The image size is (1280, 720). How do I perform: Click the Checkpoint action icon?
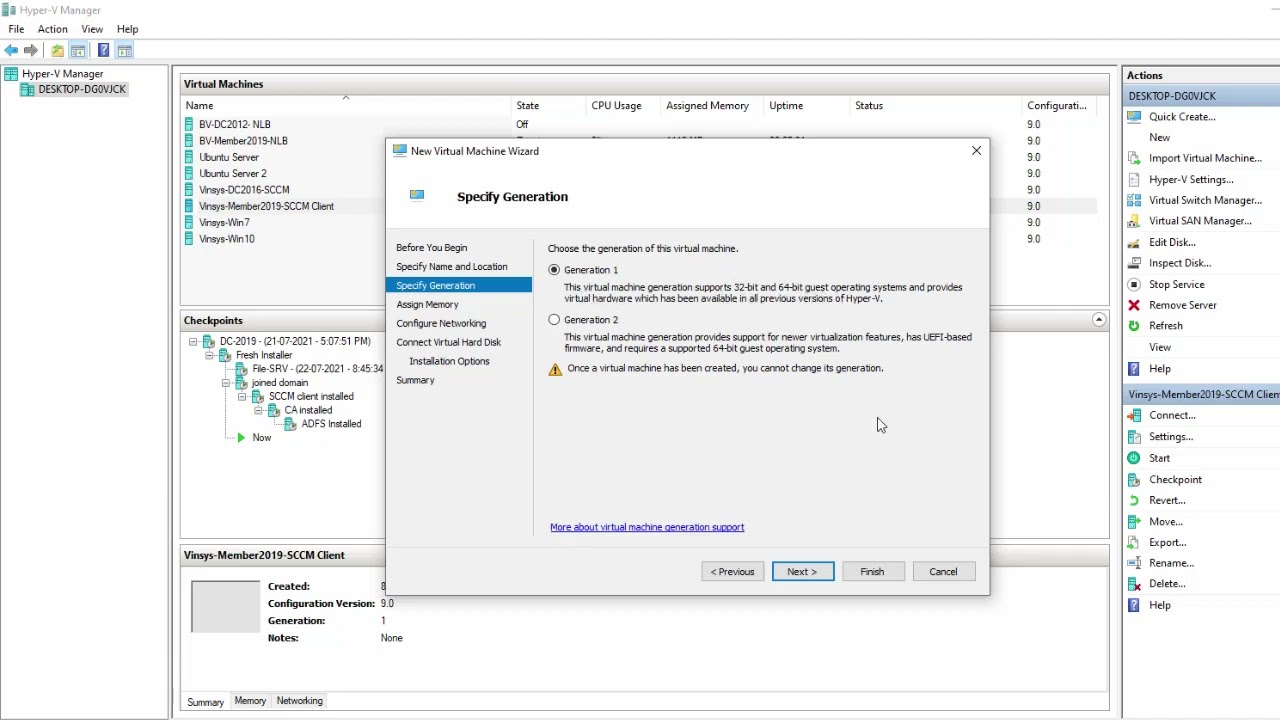pyautogui.click(x=1134, y=479)
